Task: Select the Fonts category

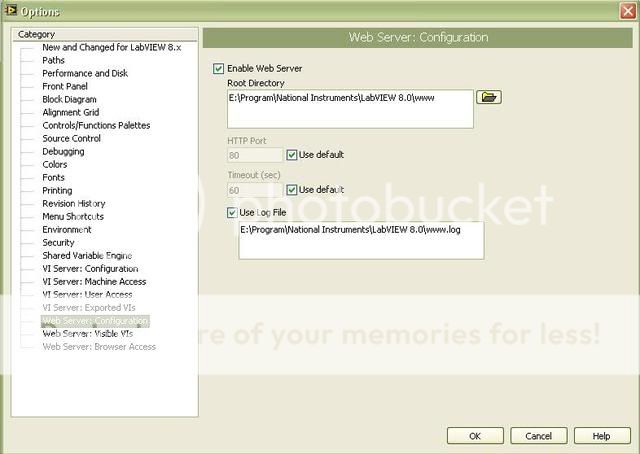Action: click(x=53, y=178)
